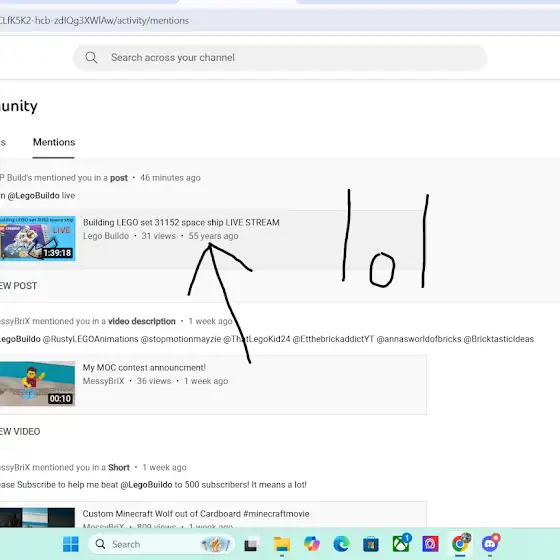Select the Mentions tab
560x560 pixels.
click(54, 142)
